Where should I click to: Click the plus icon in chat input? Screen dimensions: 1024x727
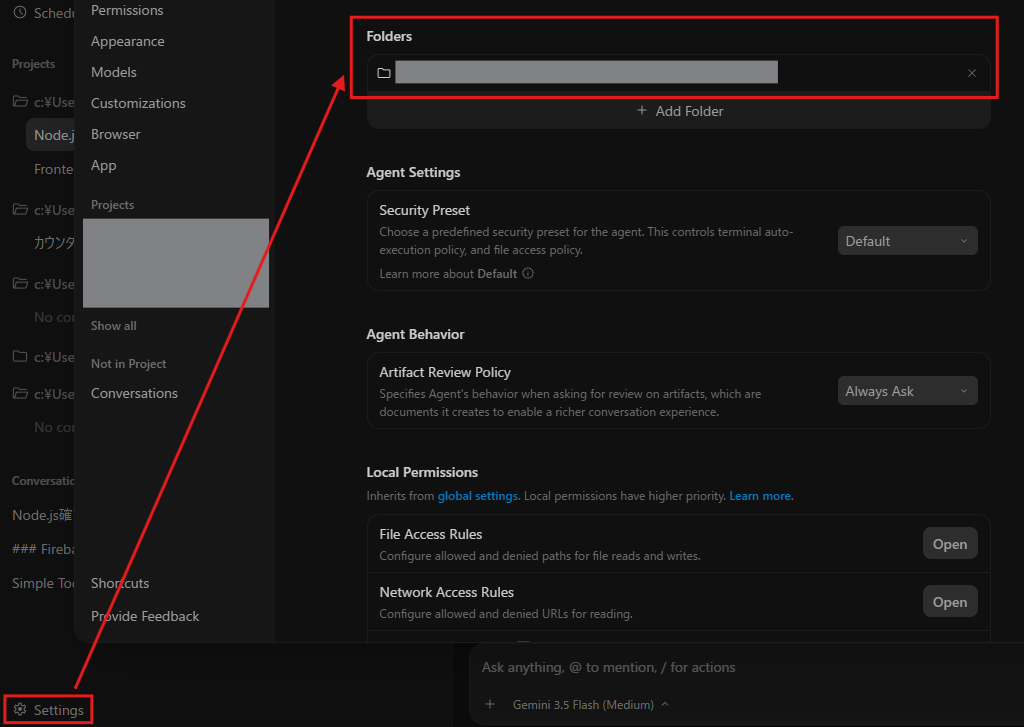pos(490,704)
